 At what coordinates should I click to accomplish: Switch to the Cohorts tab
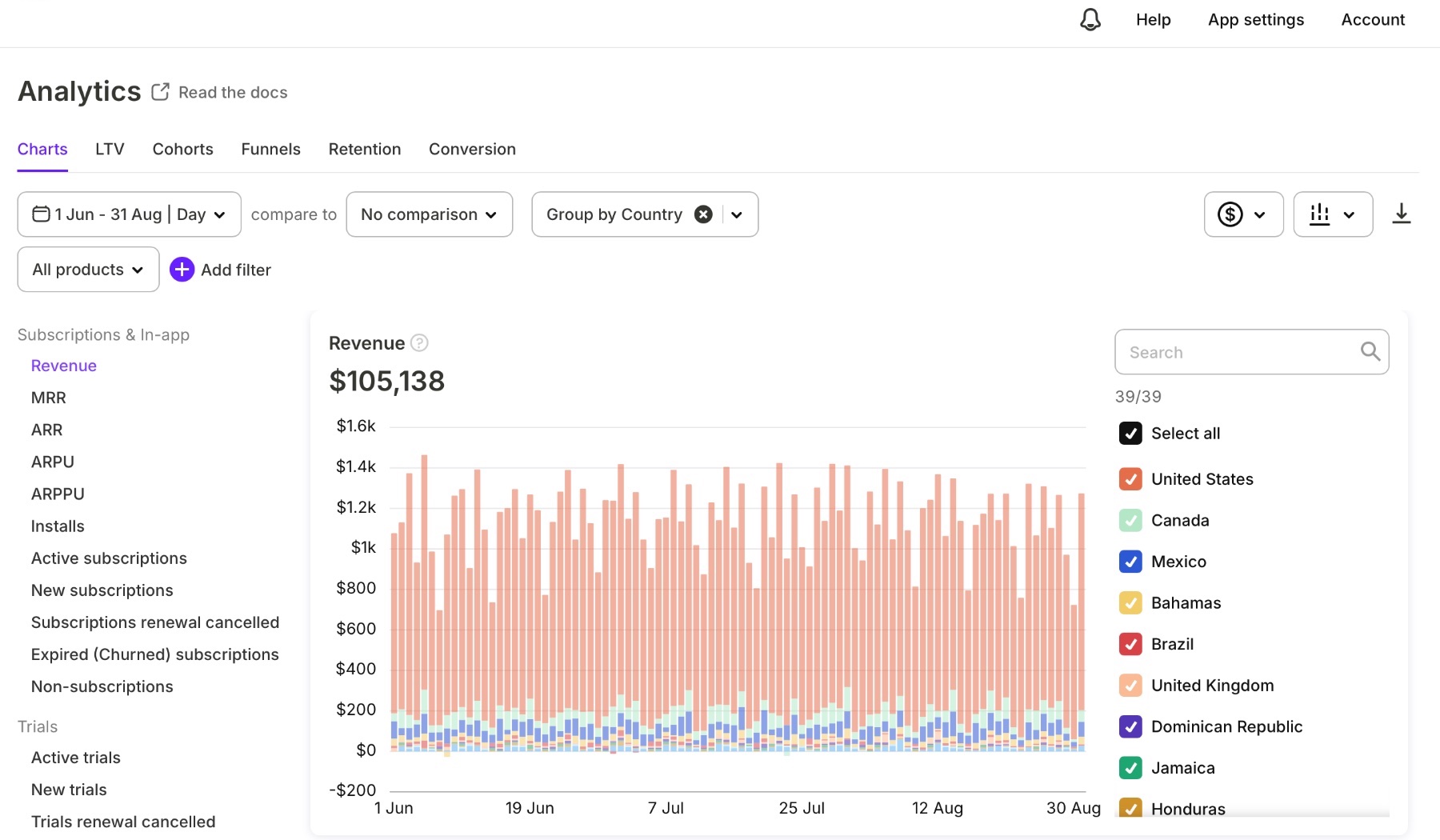(x=183, y=150)
